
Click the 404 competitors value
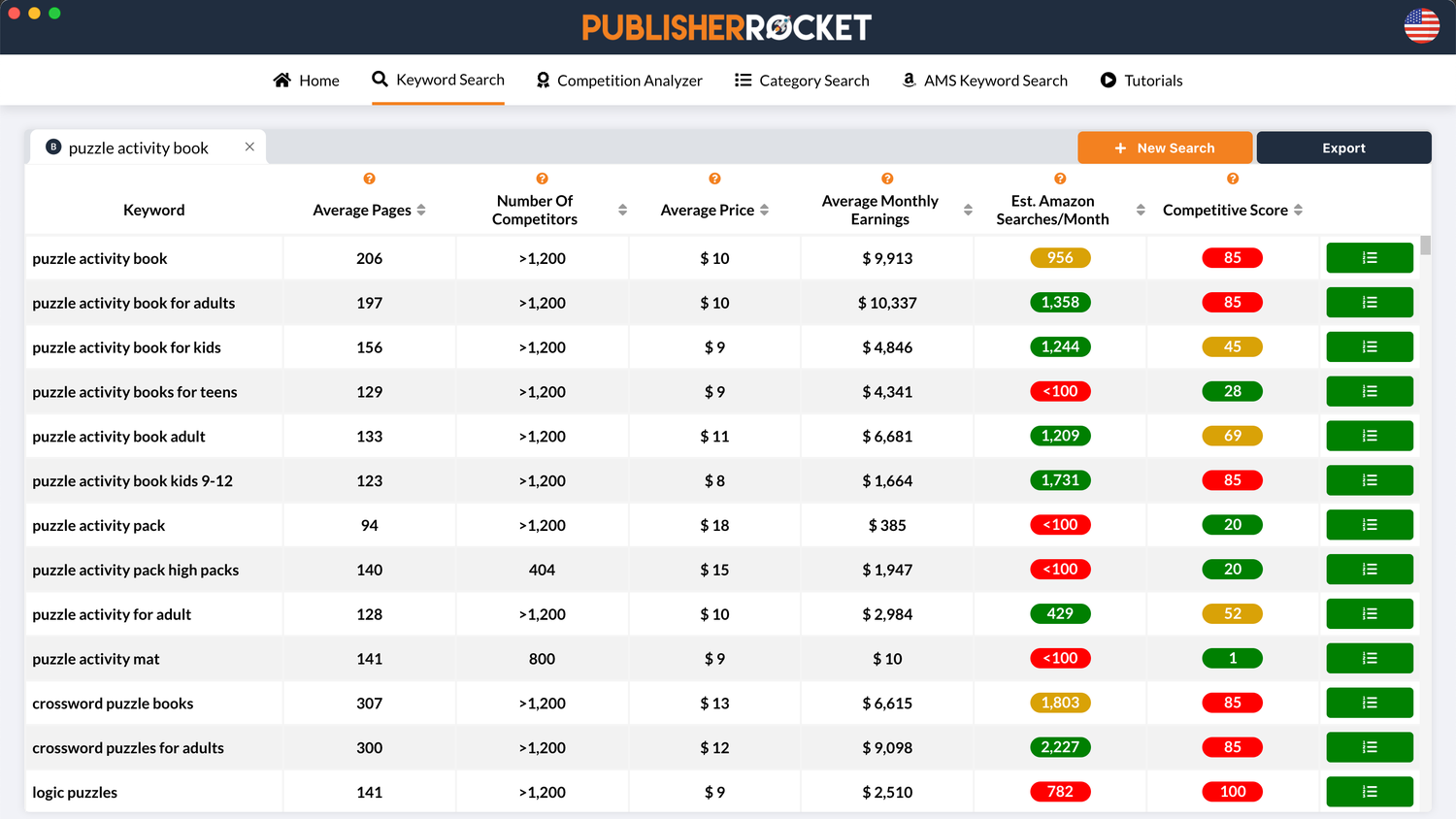click(542, 570)
